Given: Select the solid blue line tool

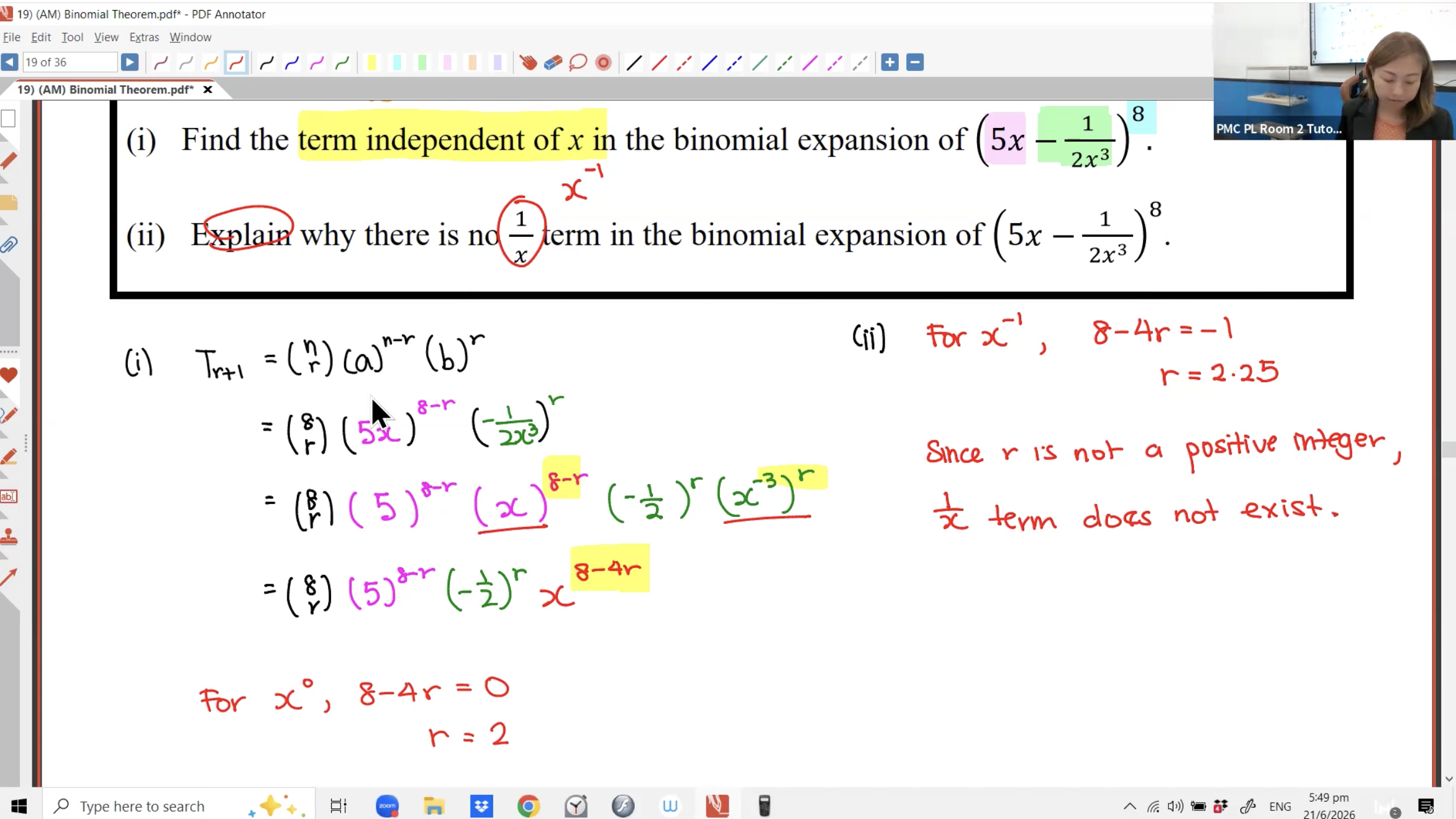Looking at the screenshot, I should click(709, 62).
